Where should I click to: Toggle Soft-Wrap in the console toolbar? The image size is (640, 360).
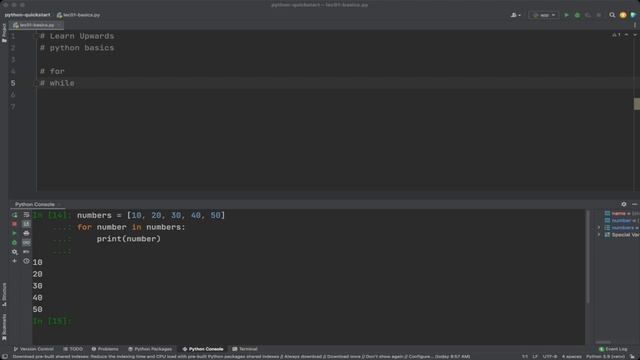coord(26,215)
